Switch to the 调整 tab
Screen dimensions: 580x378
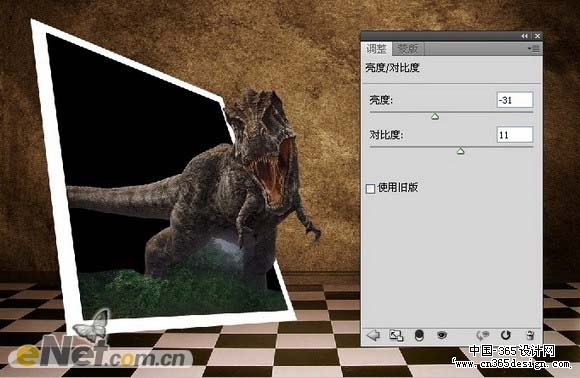point(376,49)
